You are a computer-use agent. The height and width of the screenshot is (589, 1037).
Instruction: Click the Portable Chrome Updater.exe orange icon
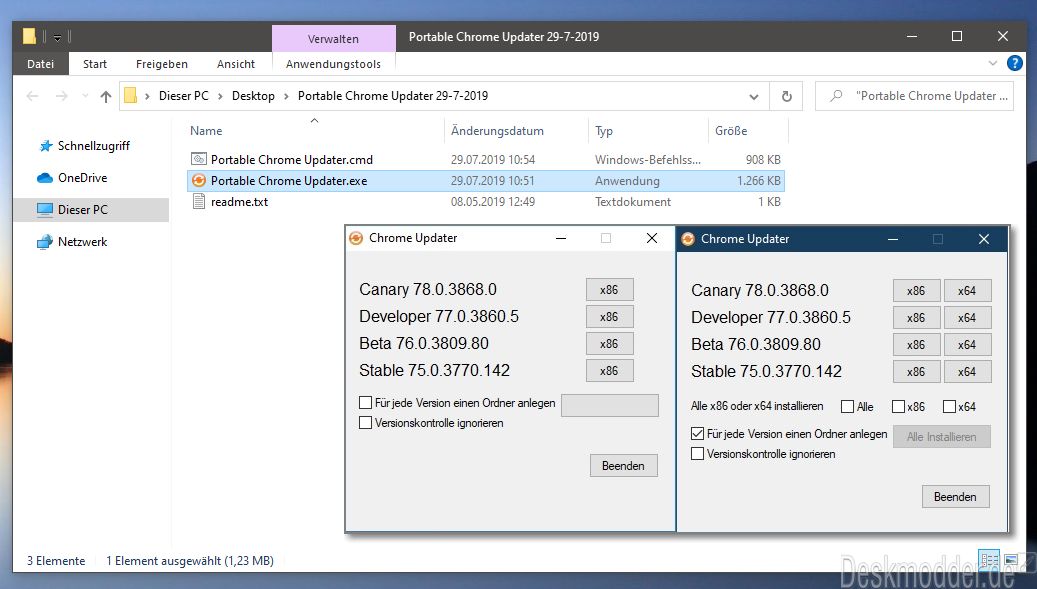click(x=198, y=180)
